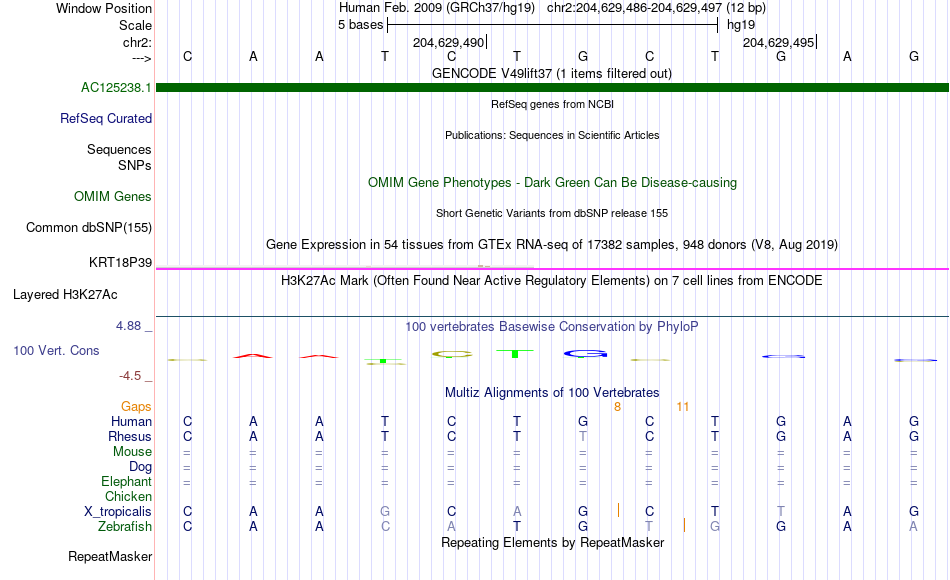The image size is (950, 580).
Task: Click the olive C PhyloP conservation glyph
Action: 451,355
